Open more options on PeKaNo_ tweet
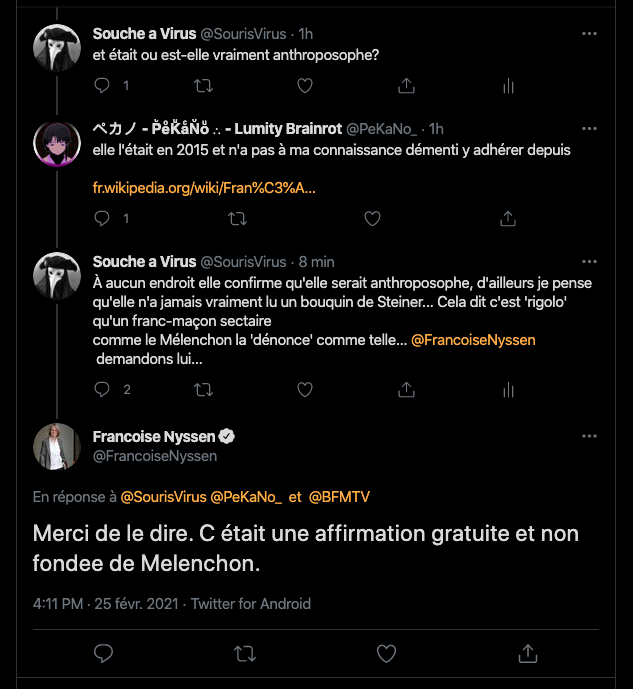The height and width of the screenshot is (689, 633). click(x=591, y=129)
